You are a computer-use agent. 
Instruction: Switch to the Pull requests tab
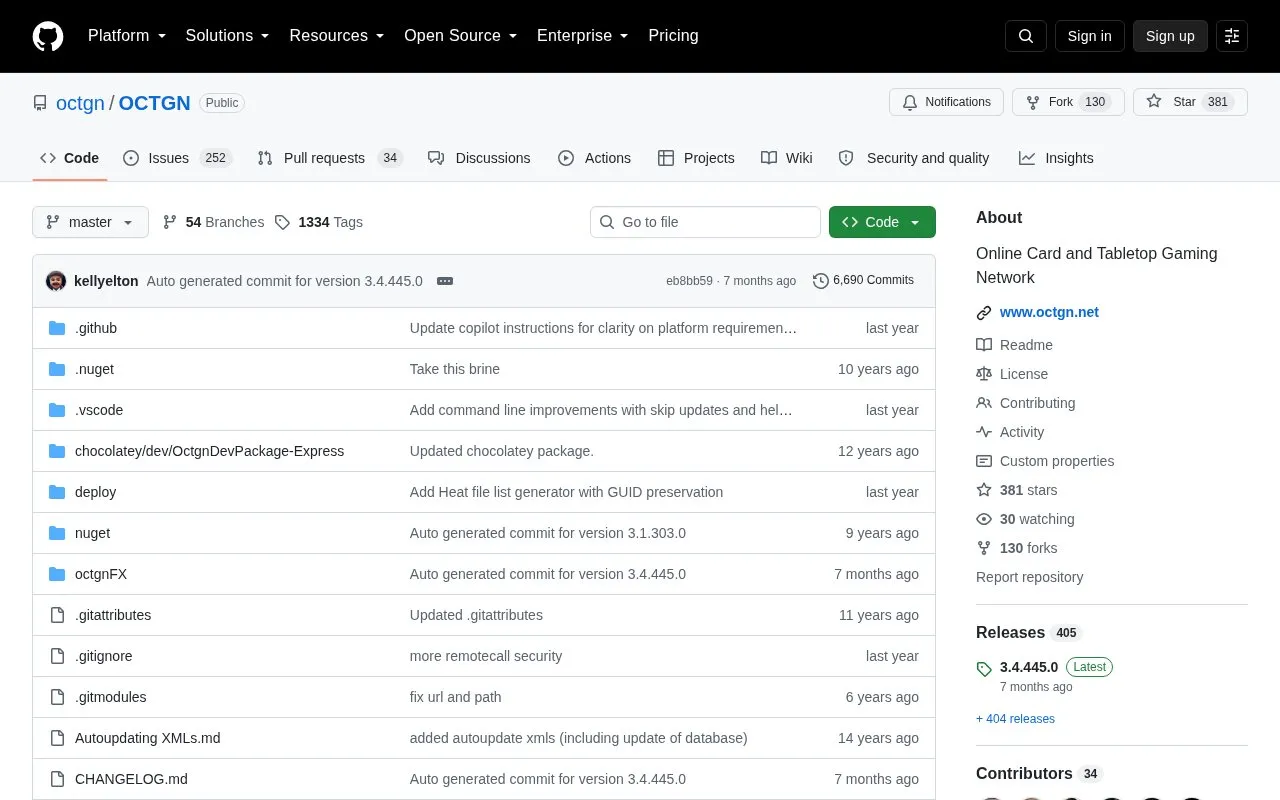click(x=330, y=158)
